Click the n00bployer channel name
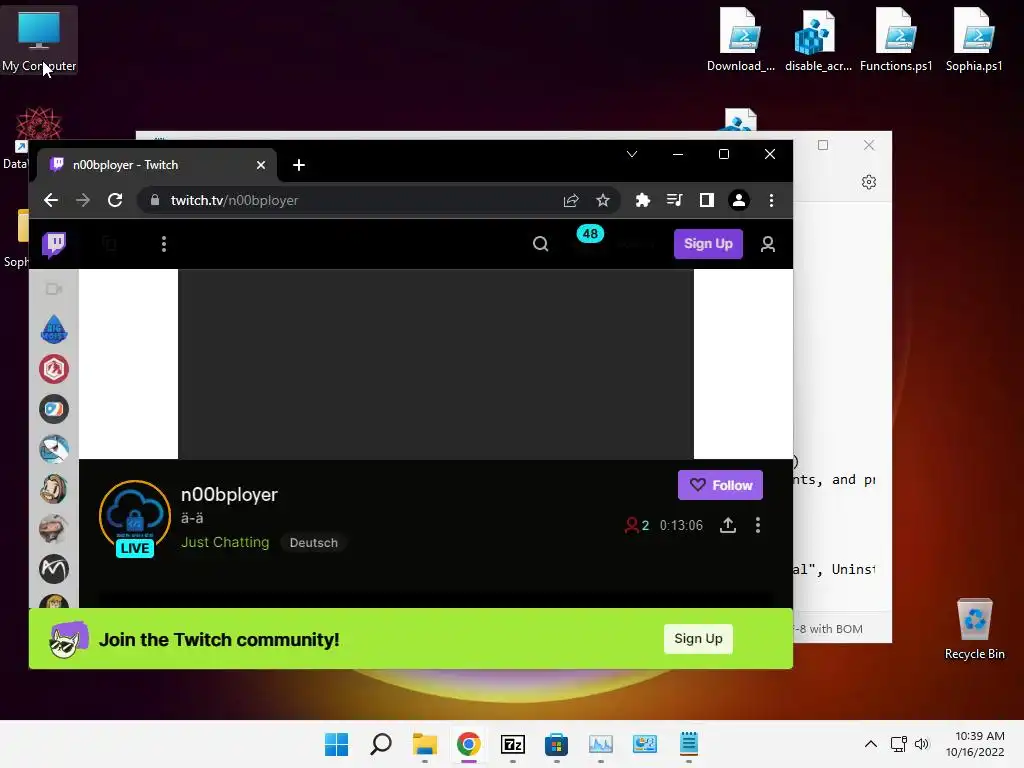Viewport: 1024px width, 768px height. click(x=229, y=495)
